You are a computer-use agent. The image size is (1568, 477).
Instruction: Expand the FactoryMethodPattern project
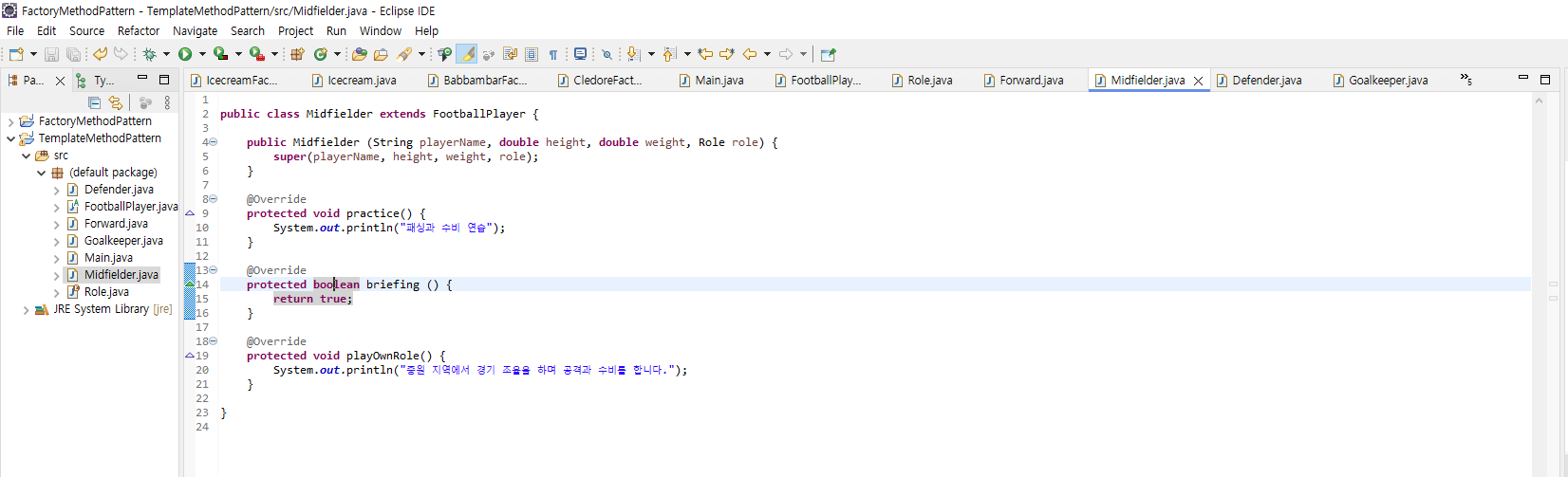[x=10, y=121]
